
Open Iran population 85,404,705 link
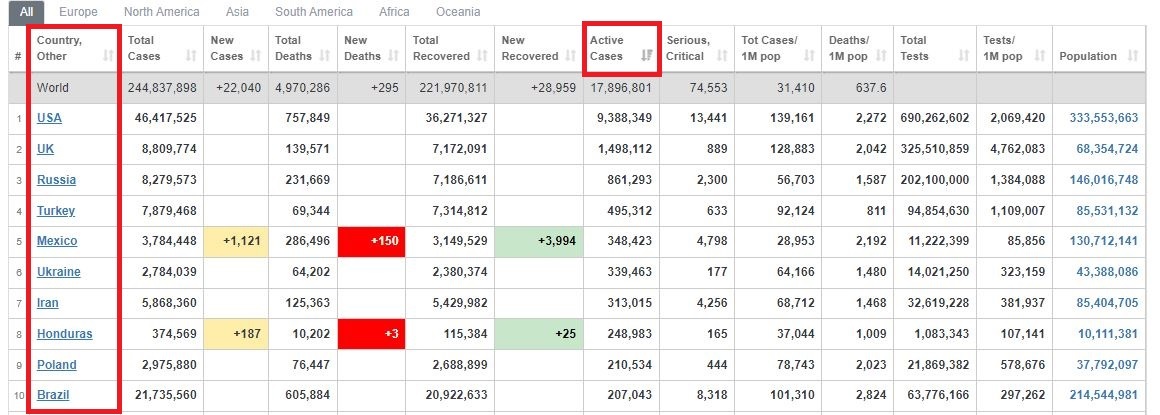[1107, 303]
